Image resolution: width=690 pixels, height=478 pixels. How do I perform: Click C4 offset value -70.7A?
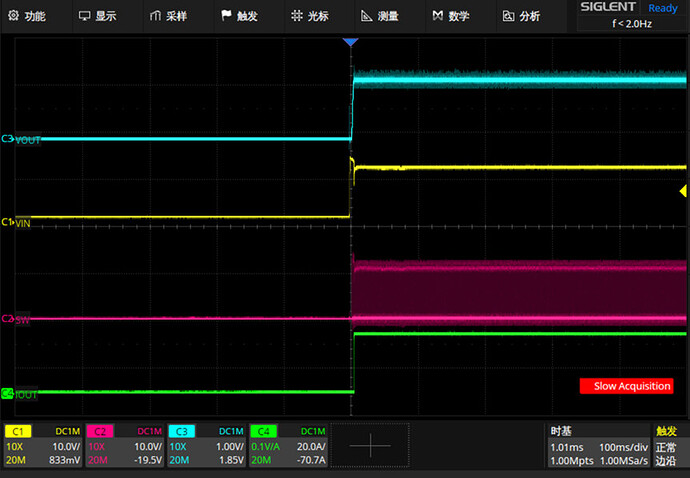311,460
